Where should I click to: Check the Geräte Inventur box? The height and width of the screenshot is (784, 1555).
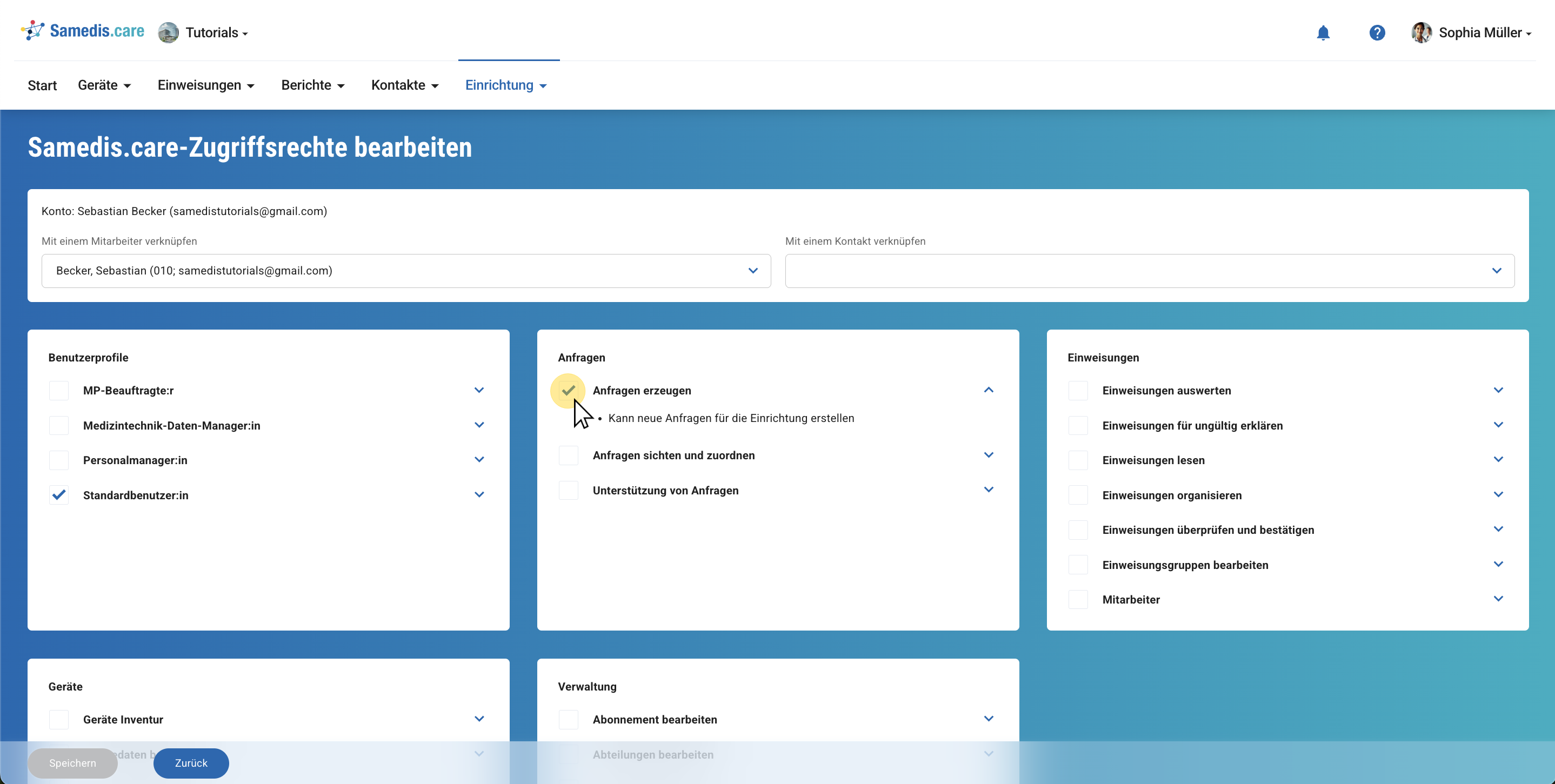click(x=58, y=719)
